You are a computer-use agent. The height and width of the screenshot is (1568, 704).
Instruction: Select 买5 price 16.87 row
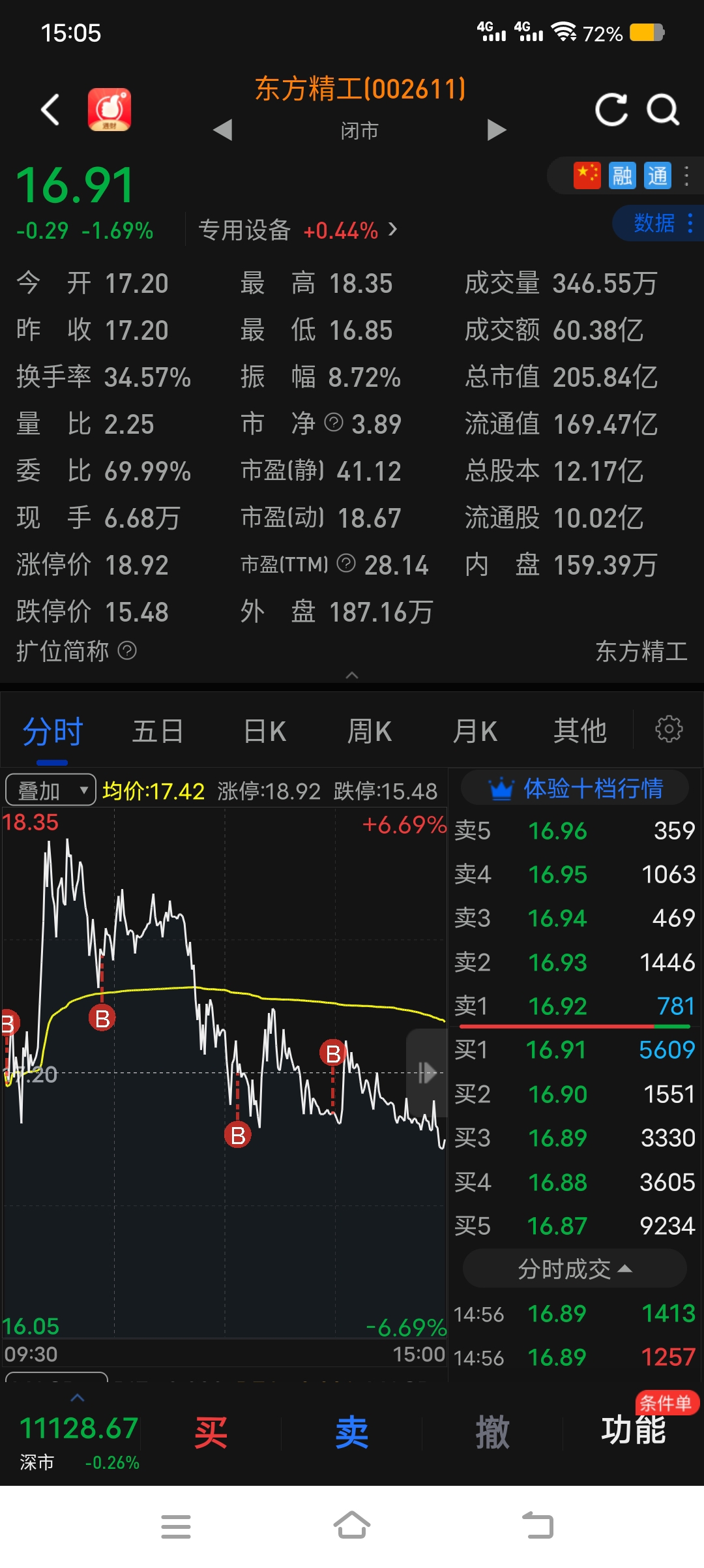[575, 1226]
